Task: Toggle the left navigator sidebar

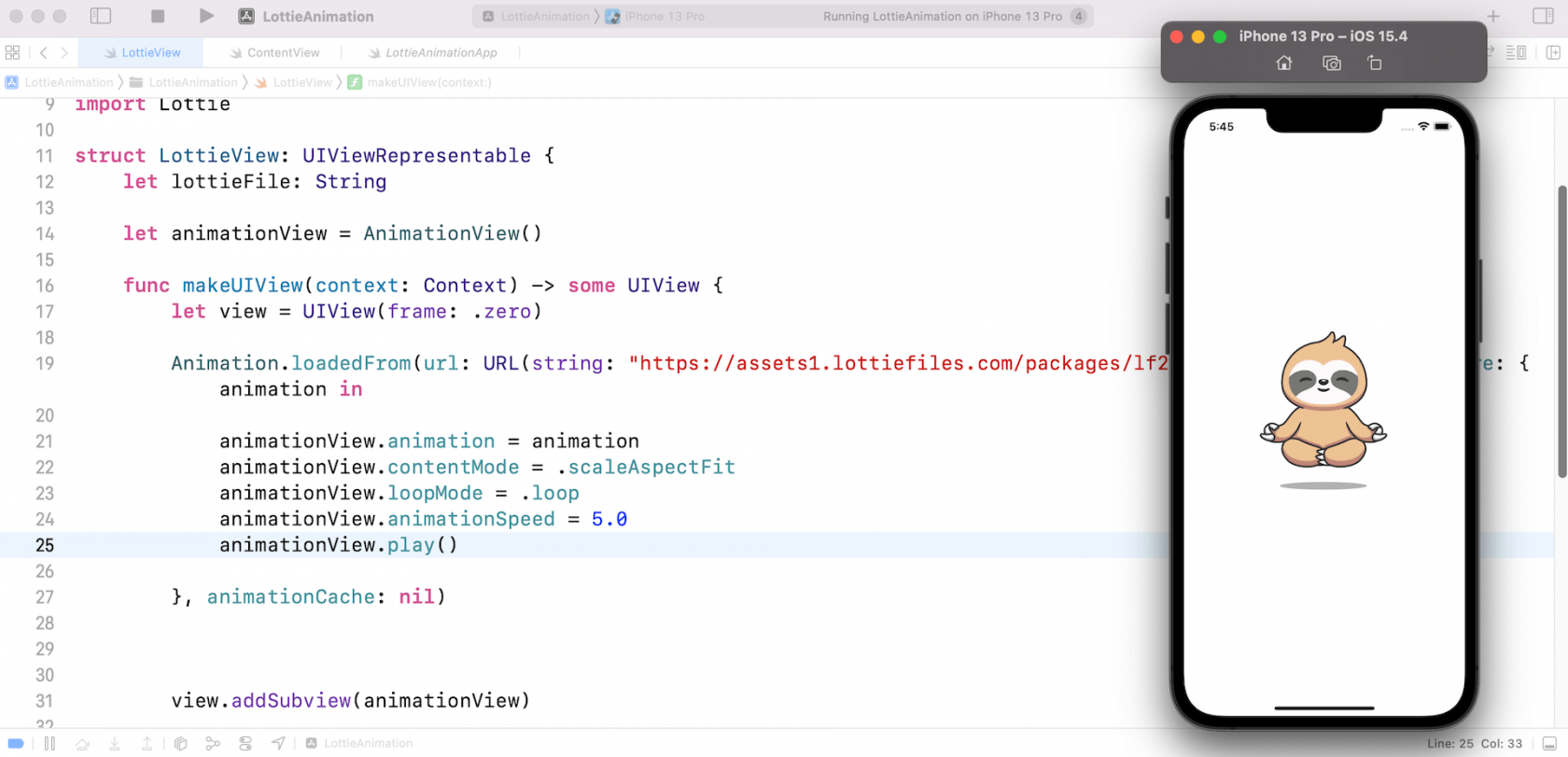Action: click(101, 16)
